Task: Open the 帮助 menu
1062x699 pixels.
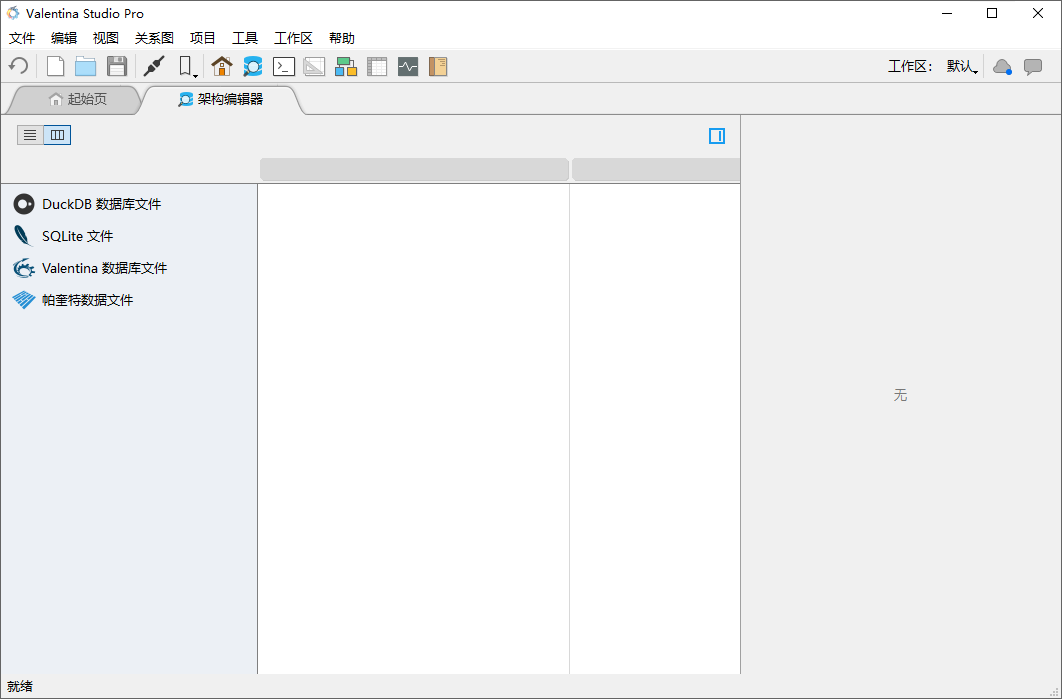Action: tap(341, 38)
